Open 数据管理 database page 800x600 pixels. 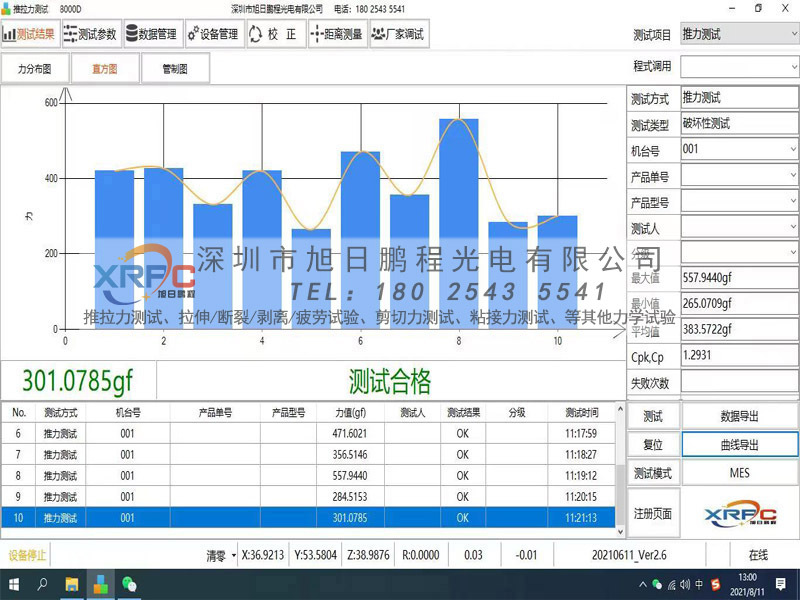coord(153,34)
